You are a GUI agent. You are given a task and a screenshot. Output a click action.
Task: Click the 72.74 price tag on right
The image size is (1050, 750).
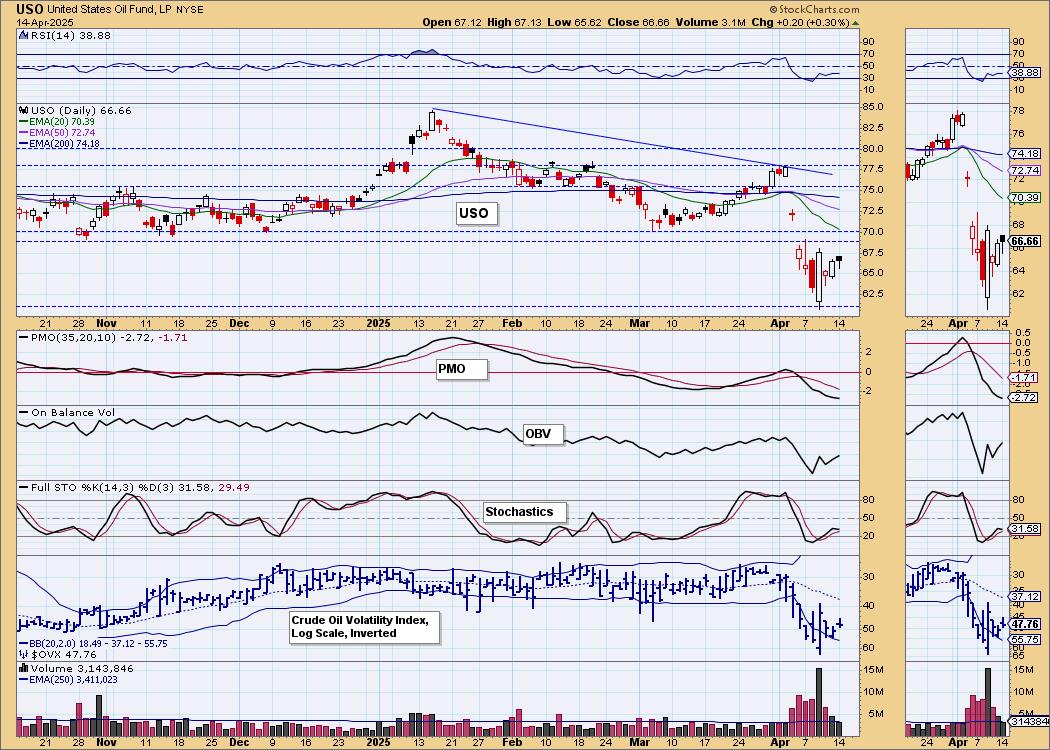[1026, 170]
